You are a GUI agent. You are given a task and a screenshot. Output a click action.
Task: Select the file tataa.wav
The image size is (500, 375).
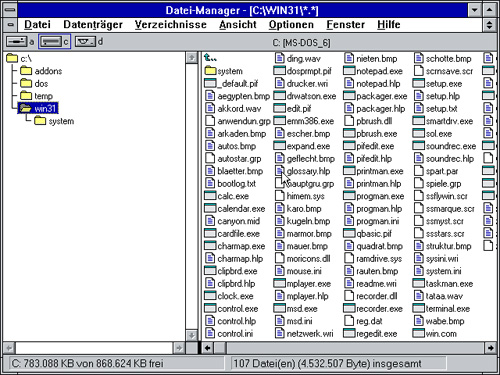click(x=438, y=296)
